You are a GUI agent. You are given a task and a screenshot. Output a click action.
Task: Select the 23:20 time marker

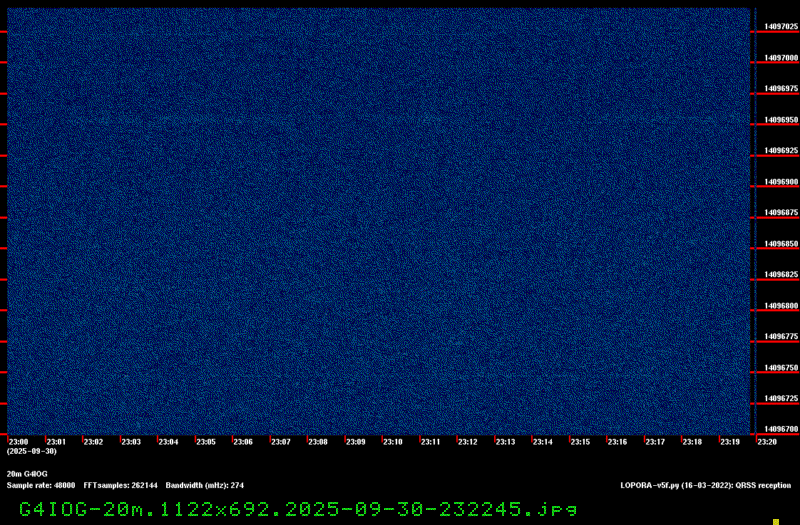[x=767, y=441]
